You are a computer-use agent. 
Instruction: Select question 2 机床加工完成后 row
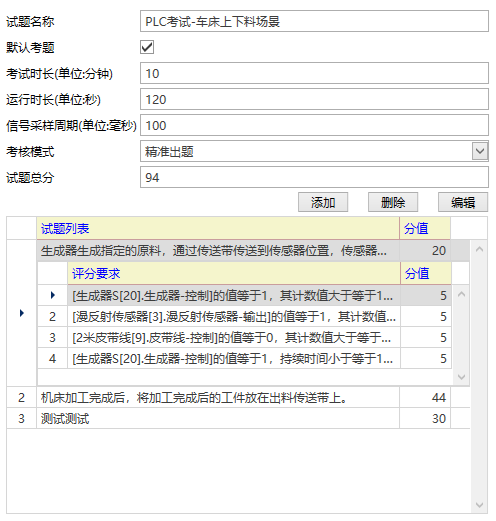point(238,397)
